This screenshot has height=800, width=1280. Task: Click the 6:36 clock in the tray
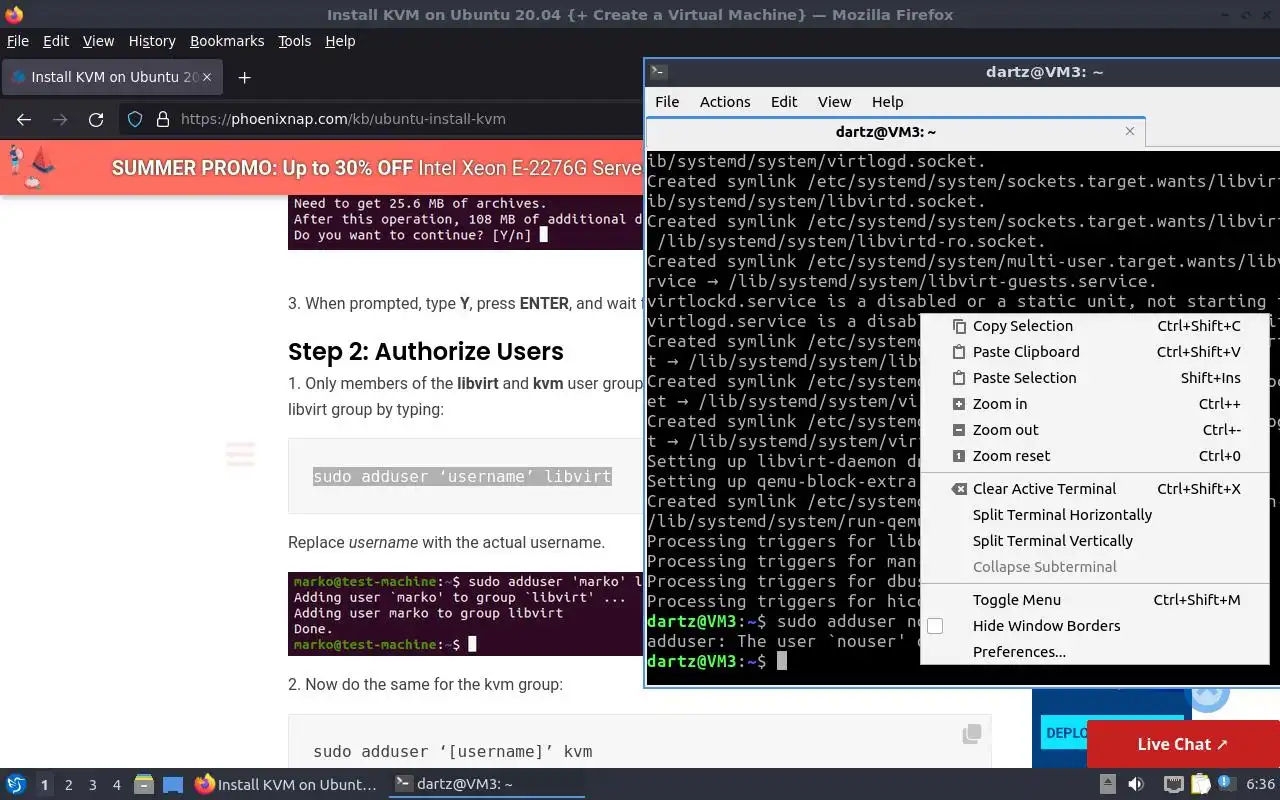1261,785
